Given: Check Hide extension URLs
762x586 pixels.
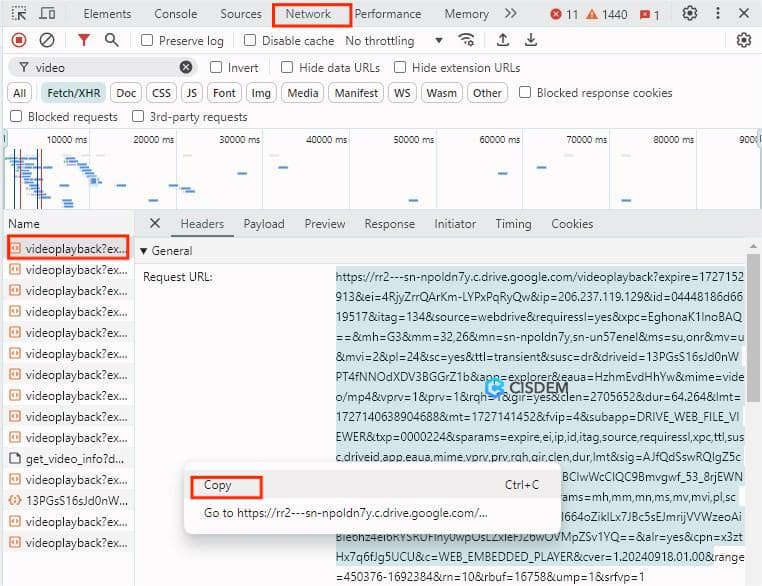Looking at the screenshot, I should pyautogui.click(x=400, y=67).
